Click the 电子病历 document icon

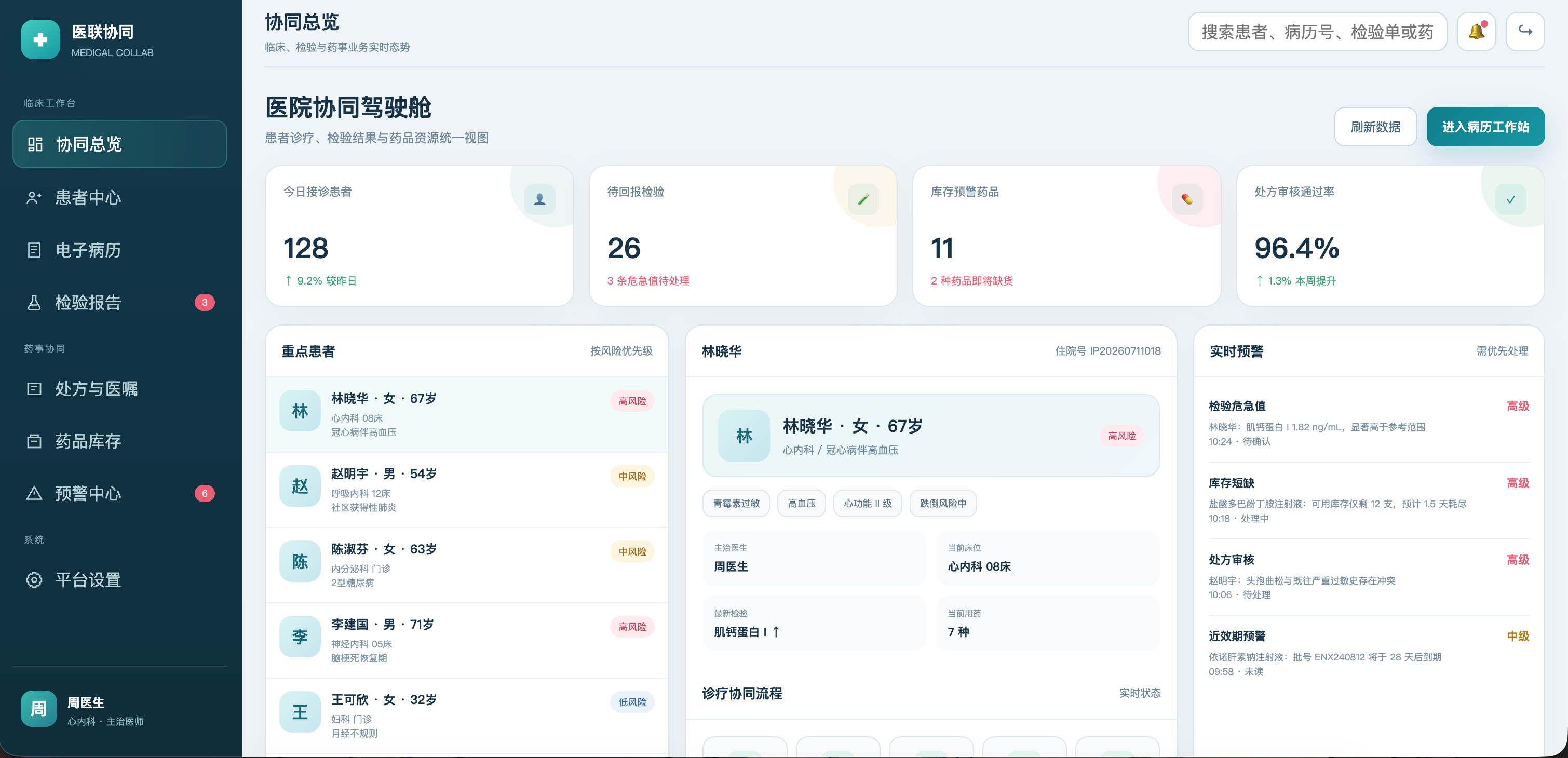click(34, 250)
